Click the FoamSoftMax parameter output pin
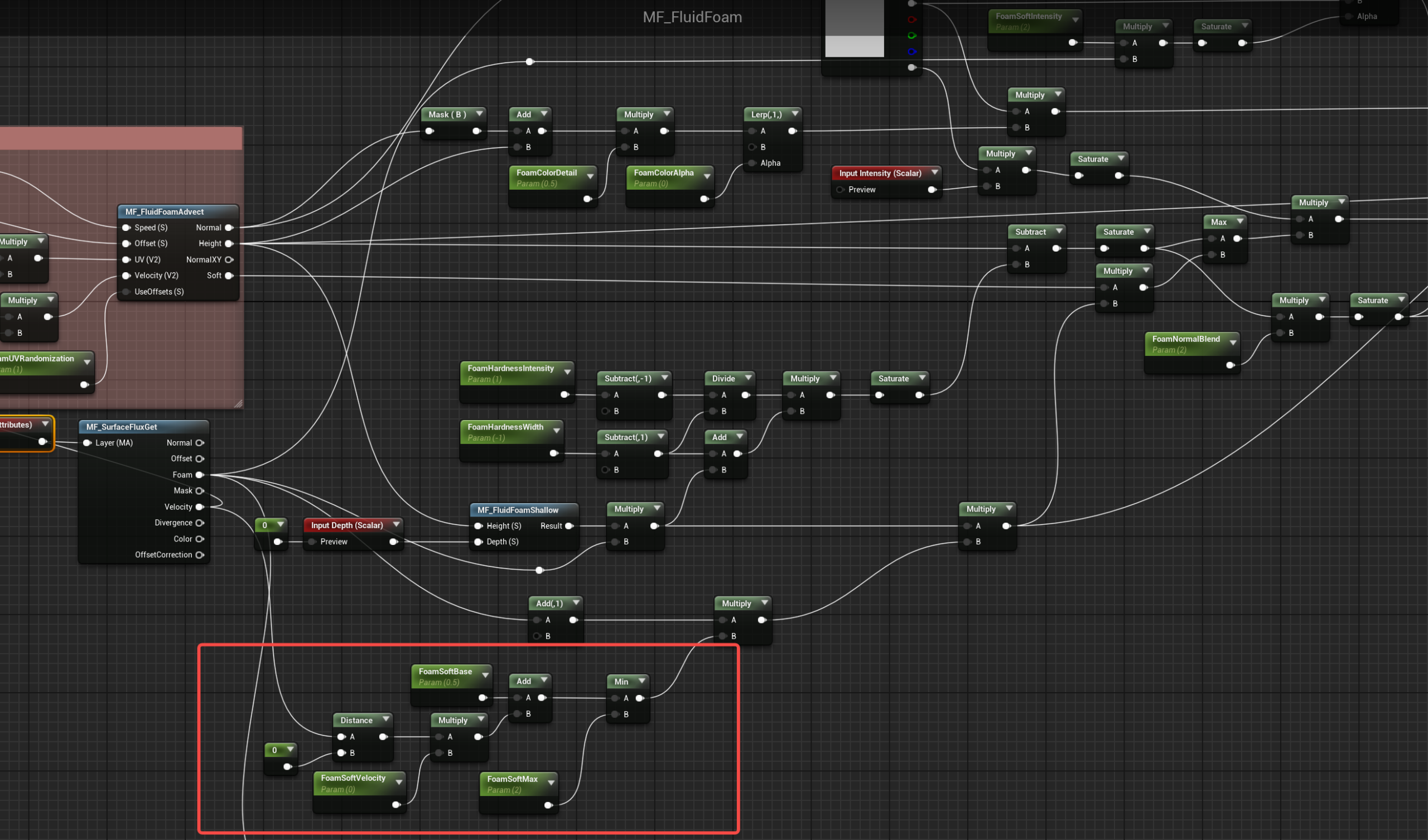Image resolution: width=1428 pixels, height=840 pixels. [x=548, y=805]
